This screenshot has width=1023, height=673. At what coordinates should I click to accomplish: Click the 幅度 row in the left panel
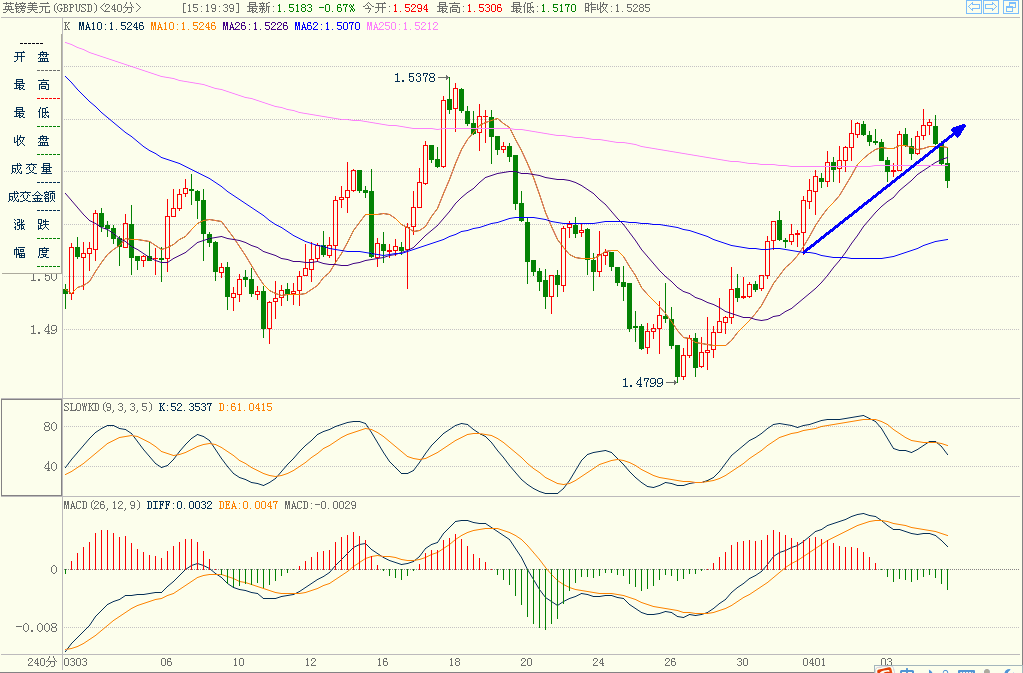[31, 253]
